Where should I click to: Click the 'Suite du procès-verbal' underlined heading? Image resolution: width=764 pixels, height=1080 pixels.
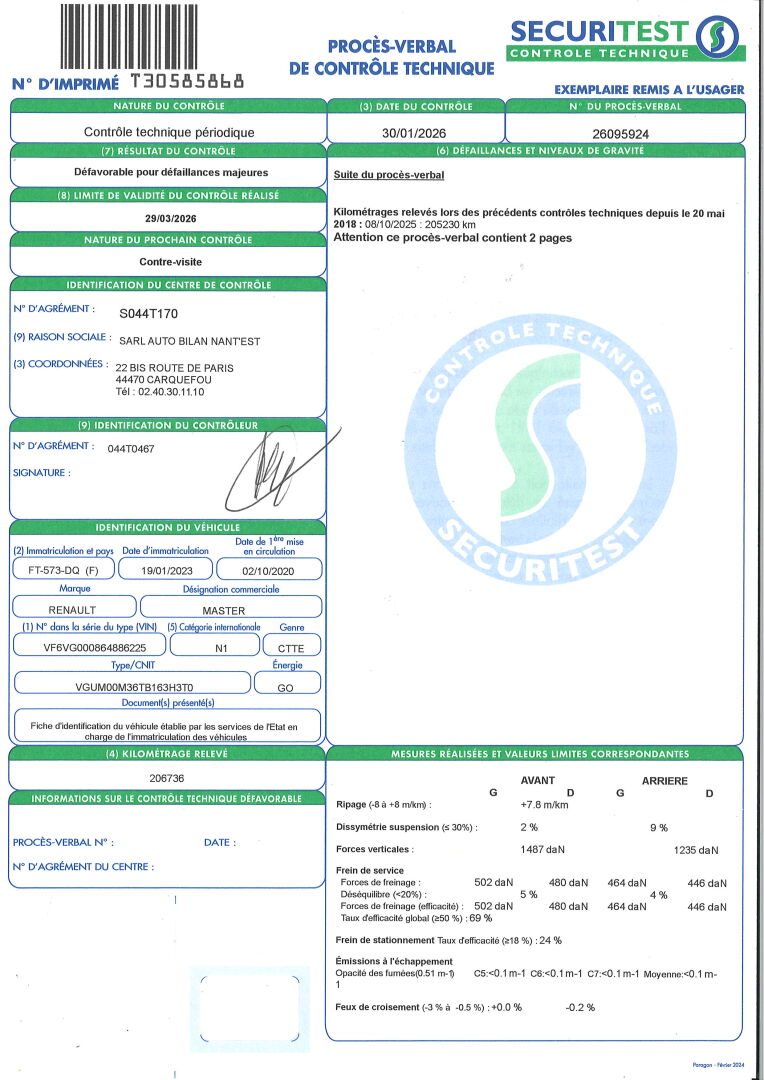point(388,176)
